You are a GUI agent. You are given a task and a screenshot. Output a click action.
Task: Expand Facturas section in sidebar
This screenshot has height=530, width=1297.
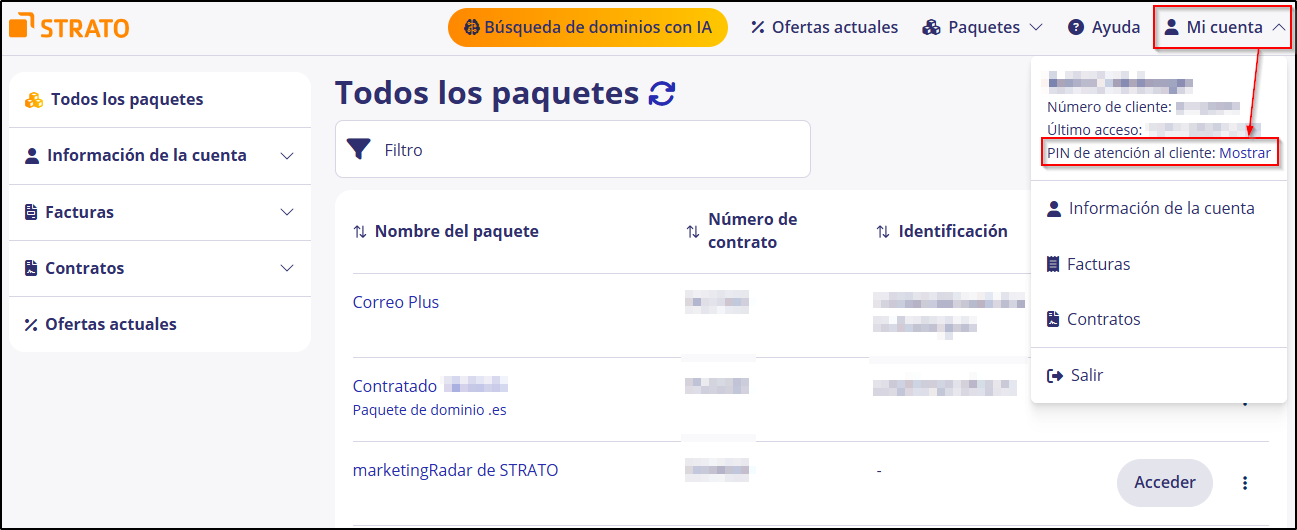(160, 212)
